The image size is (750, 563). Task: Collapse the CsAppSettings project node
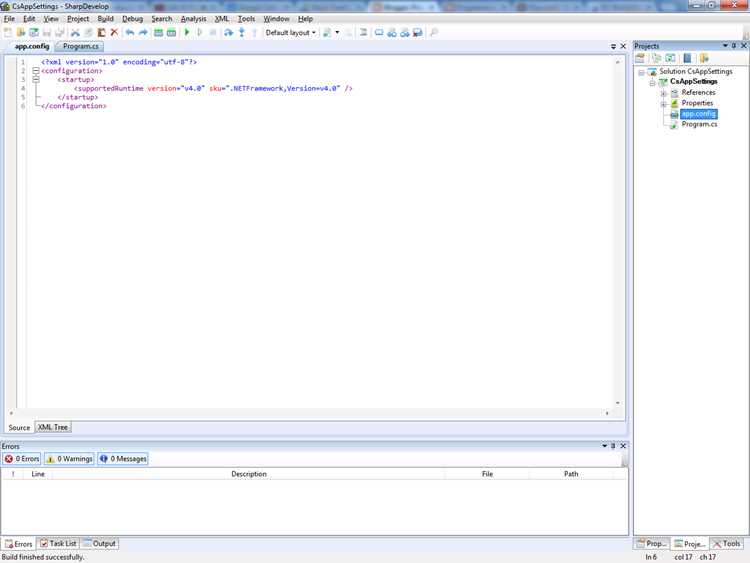(x=652, y=83)
